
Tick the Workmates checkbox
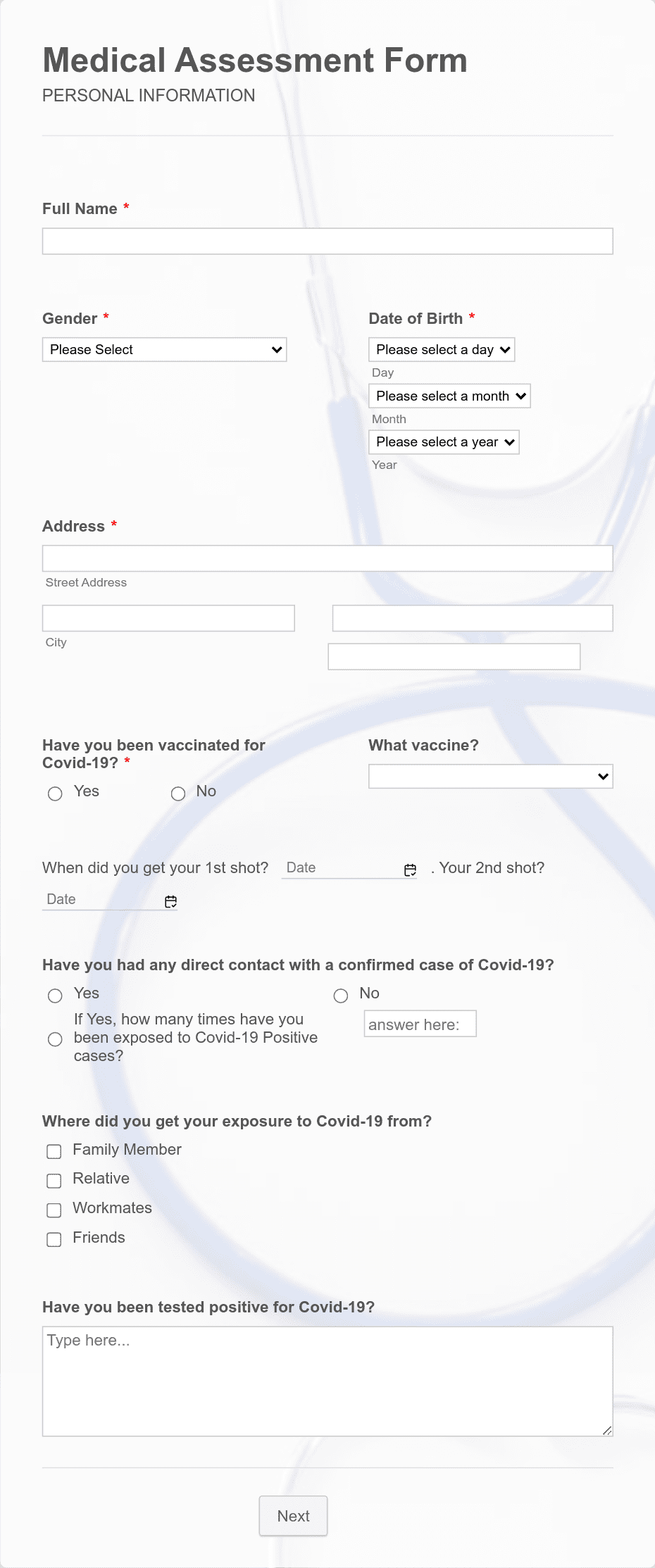[x=54, y=1210]
